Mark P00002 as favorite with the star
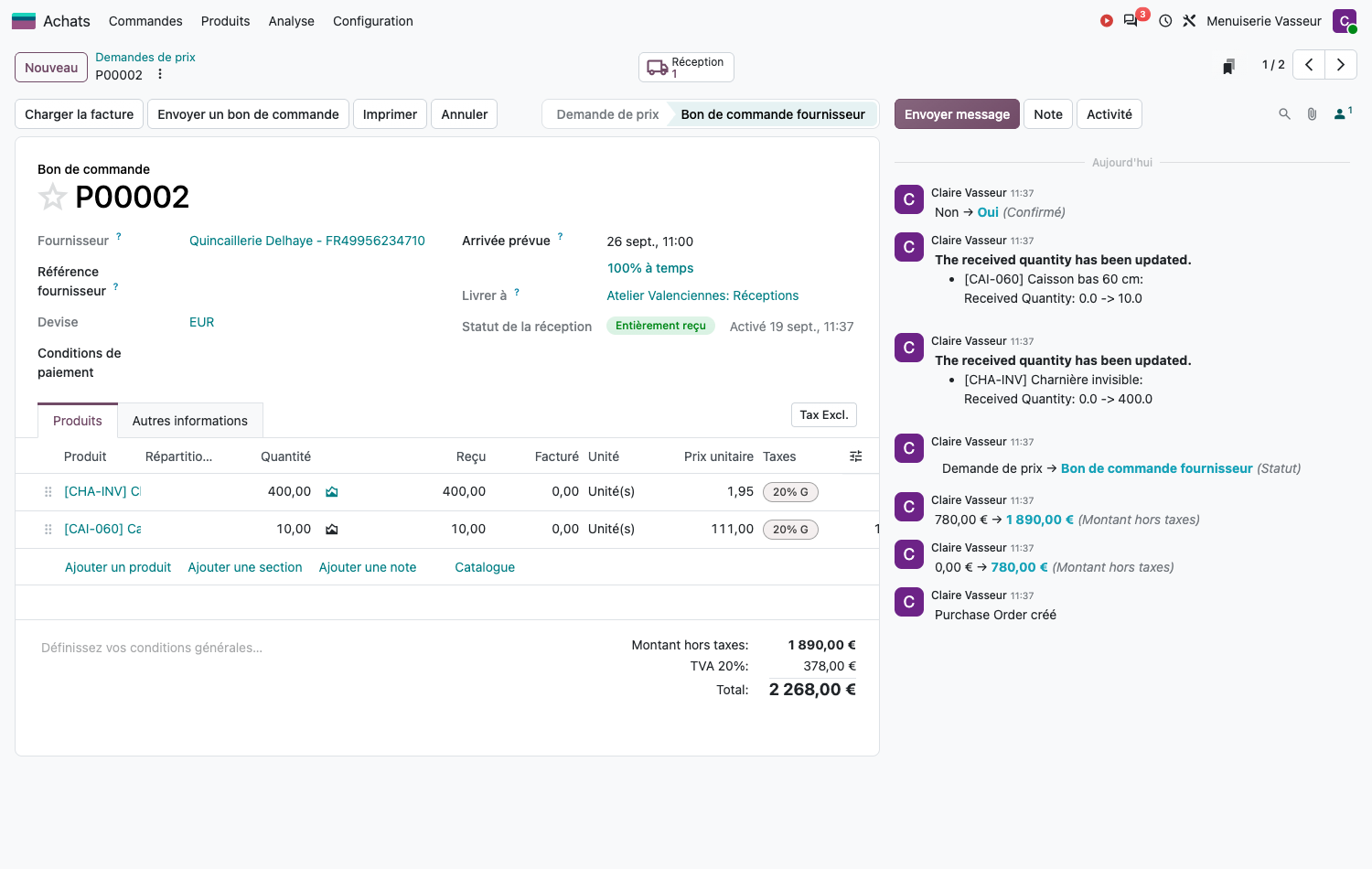The image size is (1372, 869). coord(52,197)
